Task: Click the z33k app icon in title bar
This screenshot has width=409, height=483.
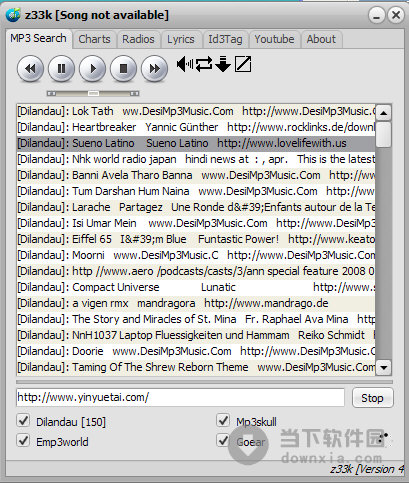Action: coord(13,15)
